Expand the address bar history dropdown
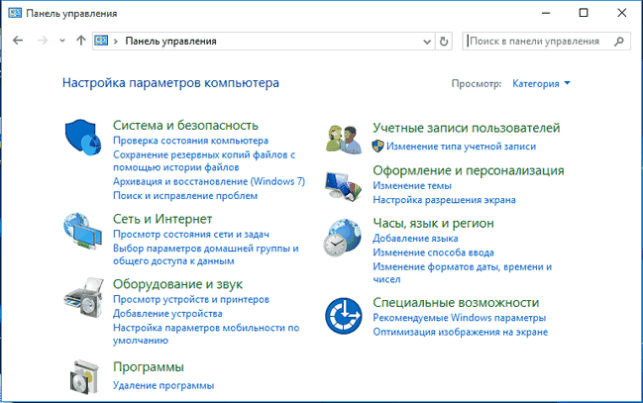The width and height of the screenshot is (643, 403). (427, 41)
